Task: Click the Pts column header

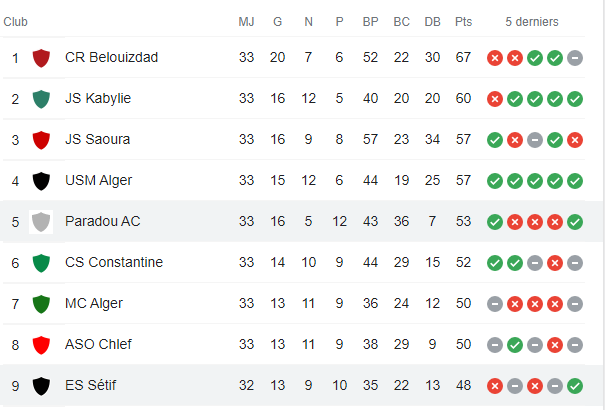Action: pos(464,22)
